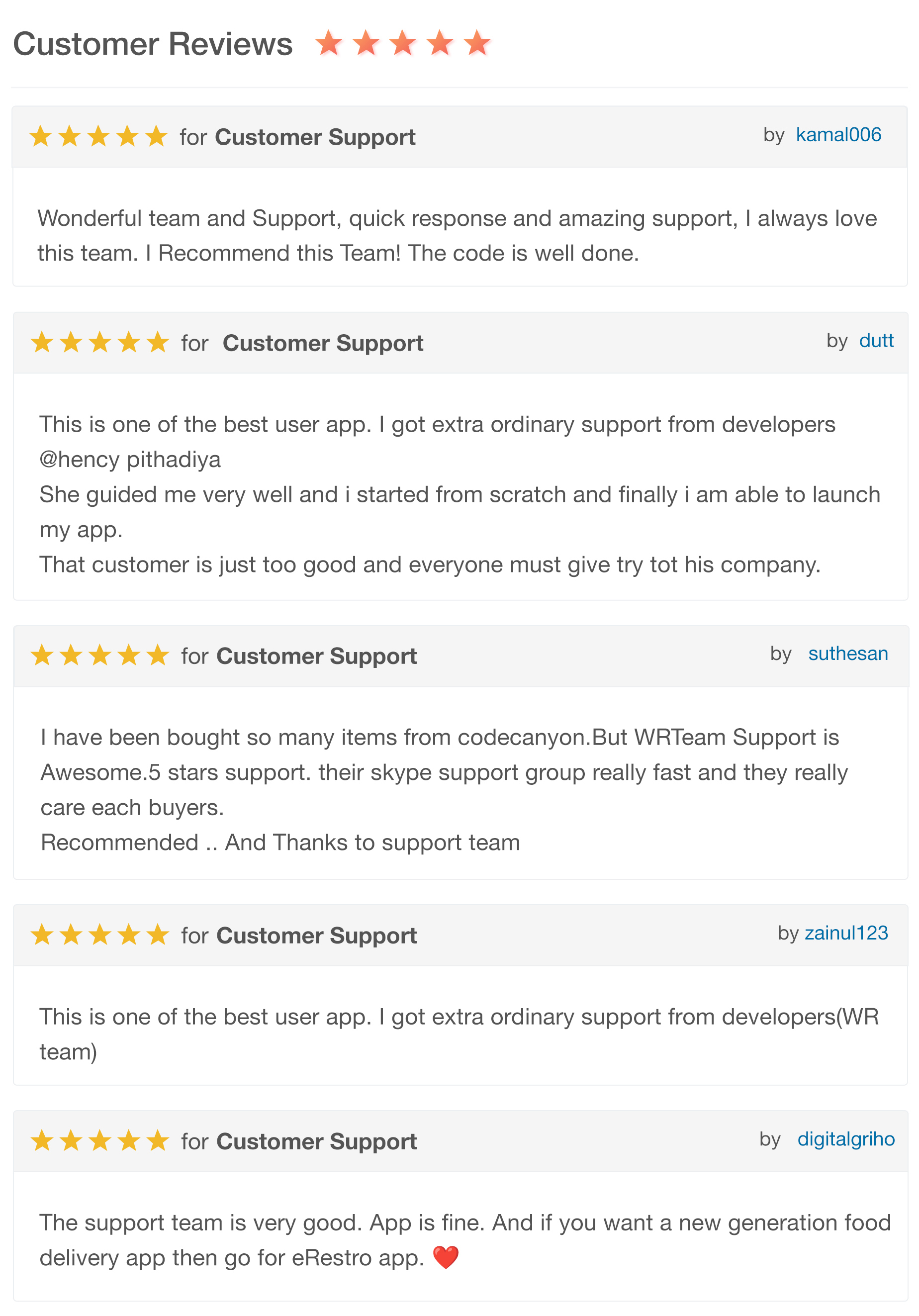Viewport: 919px width, 1316px height.
Task: Open the dutt reviewer profile
Action: [876, 341]
